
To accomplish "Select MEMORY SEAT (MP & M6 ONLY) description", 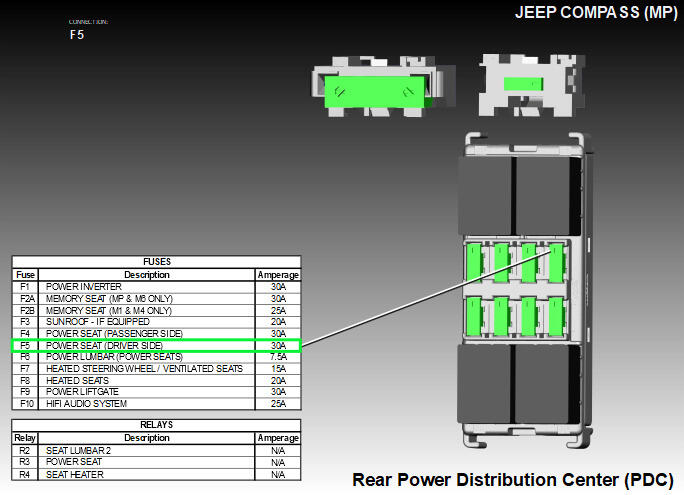I will 109,299.
